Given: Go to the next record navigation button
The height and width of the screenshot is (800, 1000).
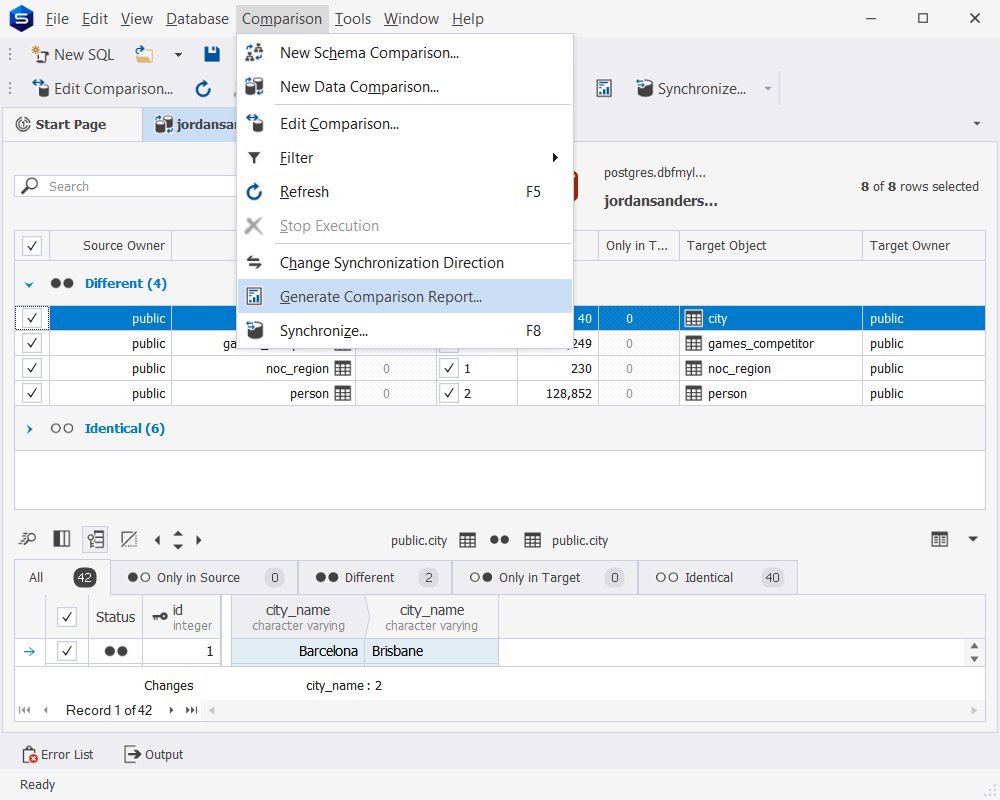Looking at the screenshot, I should pyautogui.click(x=171, y=710).
